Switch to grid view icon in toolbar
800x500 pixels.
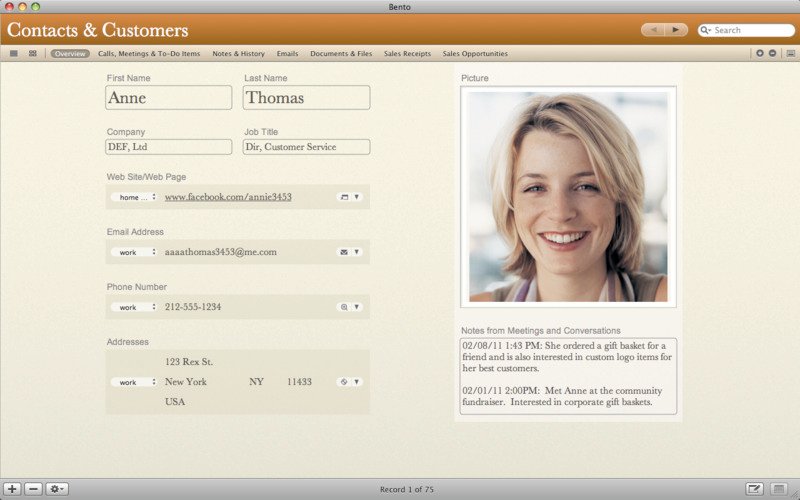pyautogui.click(x=33, y=53)
